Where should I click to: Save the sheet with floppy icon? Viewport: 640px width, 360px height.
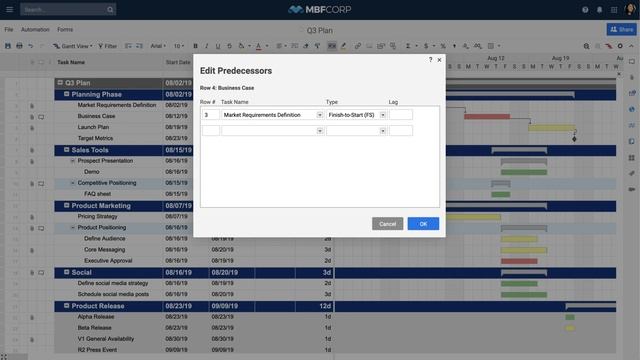pyautogui.click(x=8, y=46)
